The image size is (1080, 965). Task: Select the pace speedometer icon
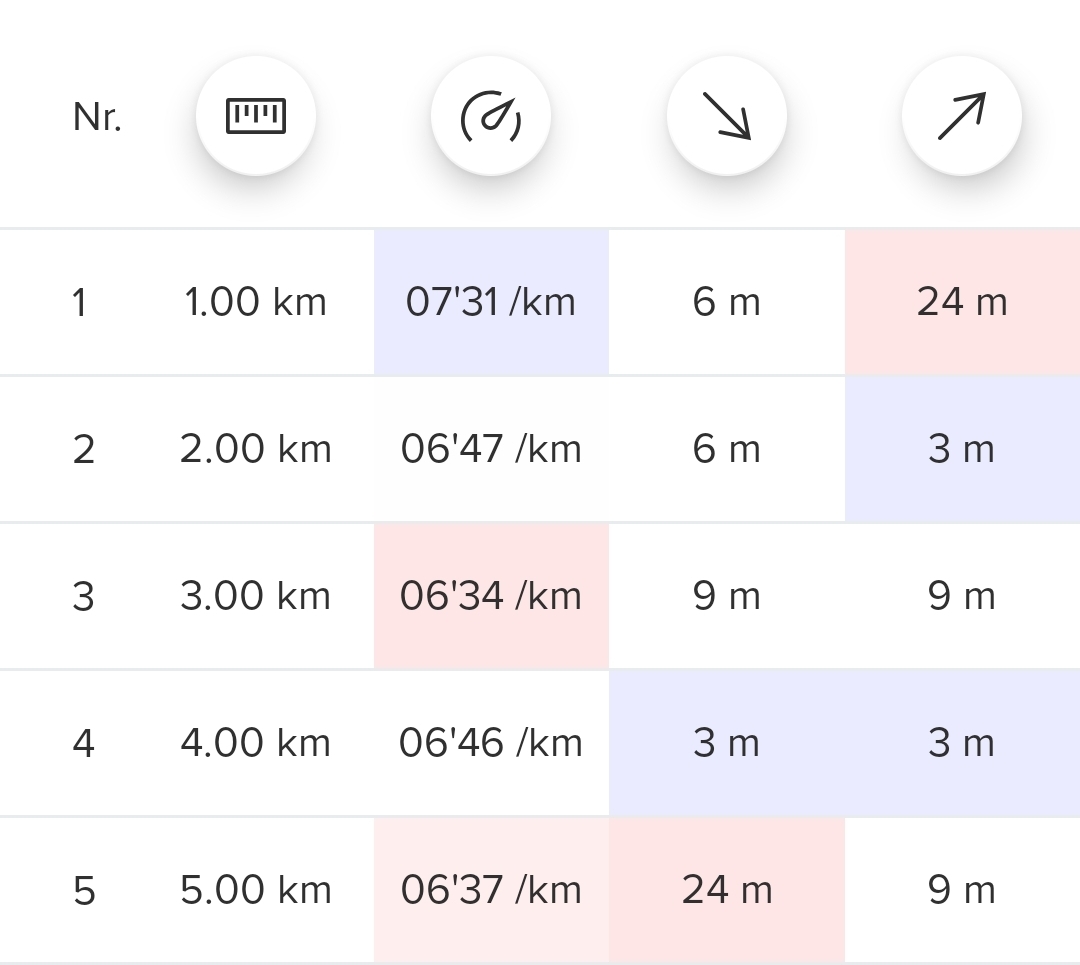tap(491, 116)
